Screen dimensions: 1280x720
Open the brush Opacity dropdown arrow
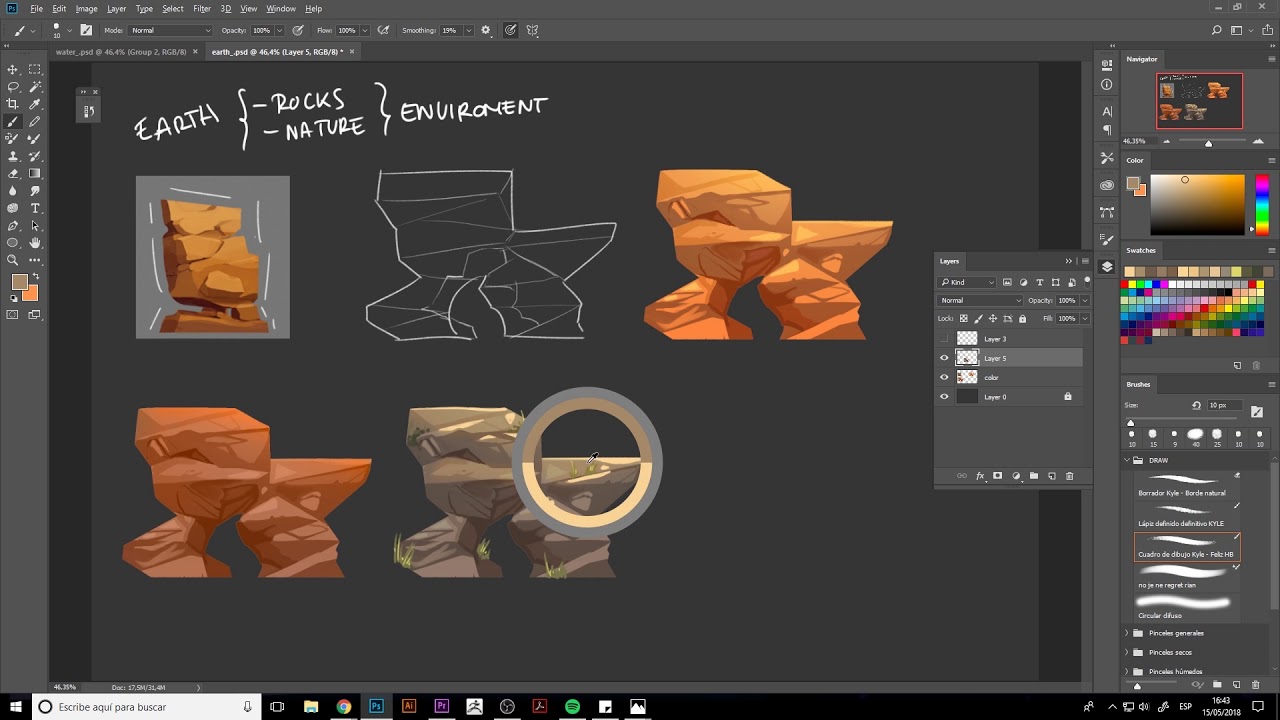point(279,30)
